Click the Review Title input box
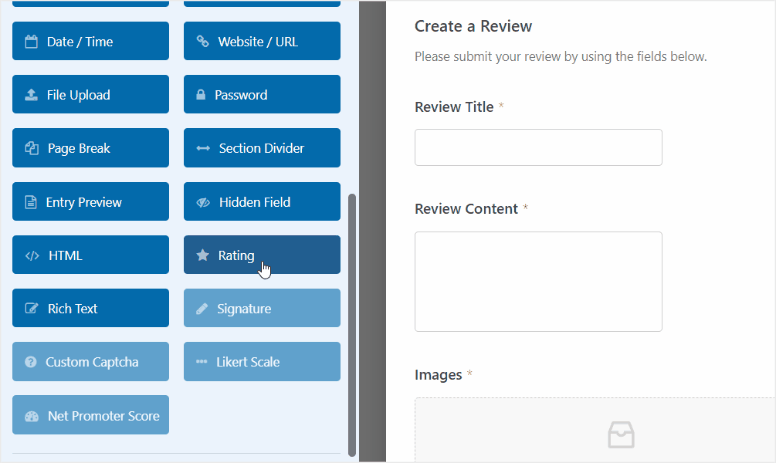 coord(538,147)
